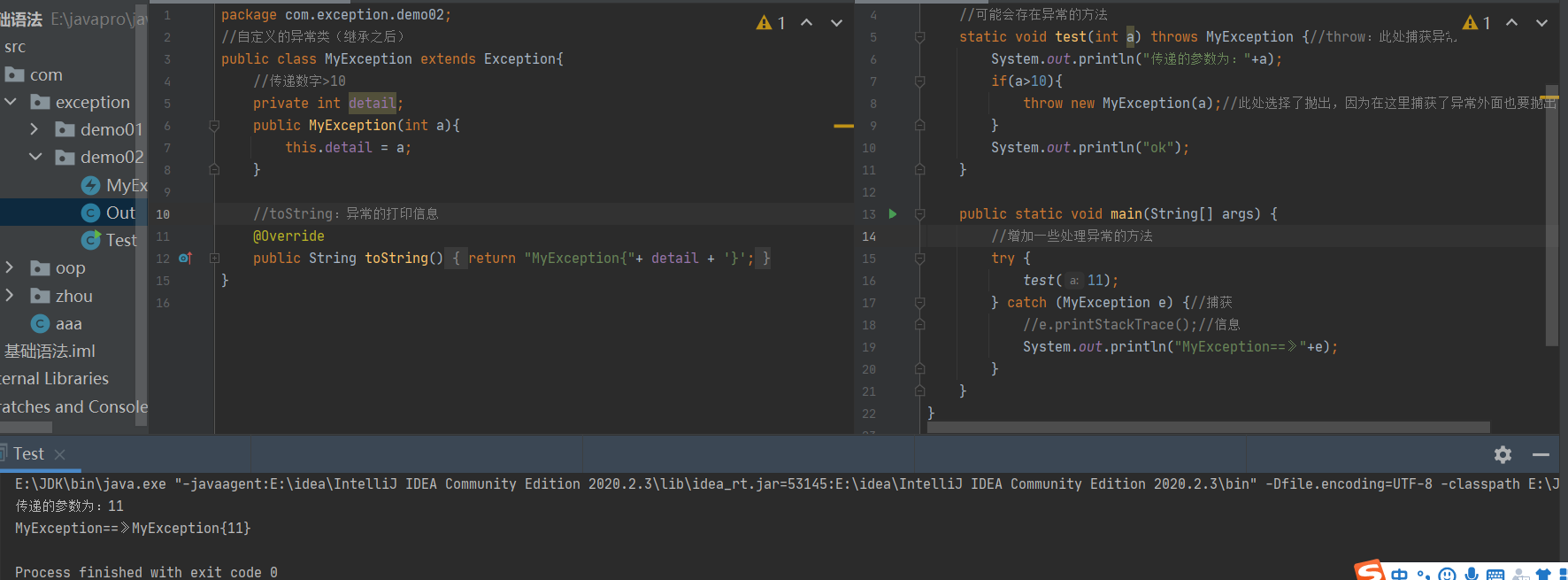Expand the zhou package

click(10, 296)
